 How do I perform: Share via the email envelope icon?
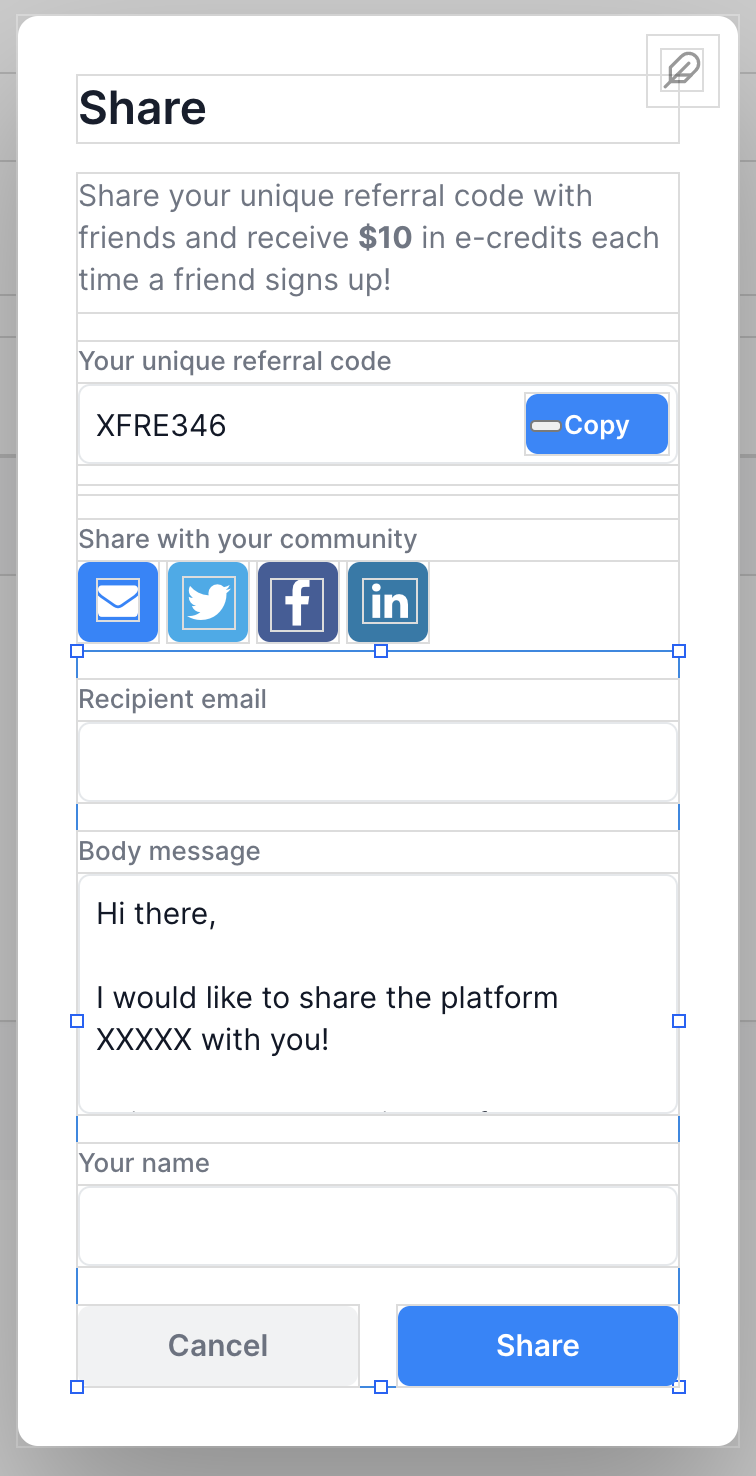pos(118,602)
